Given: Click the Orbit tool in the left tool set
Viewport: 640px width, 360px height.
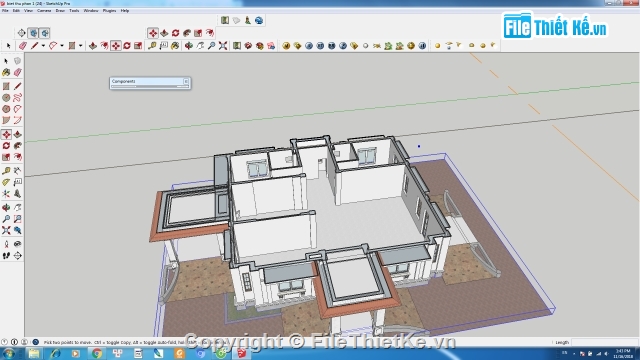Looking at the screenshot, I should click(6, 208).
